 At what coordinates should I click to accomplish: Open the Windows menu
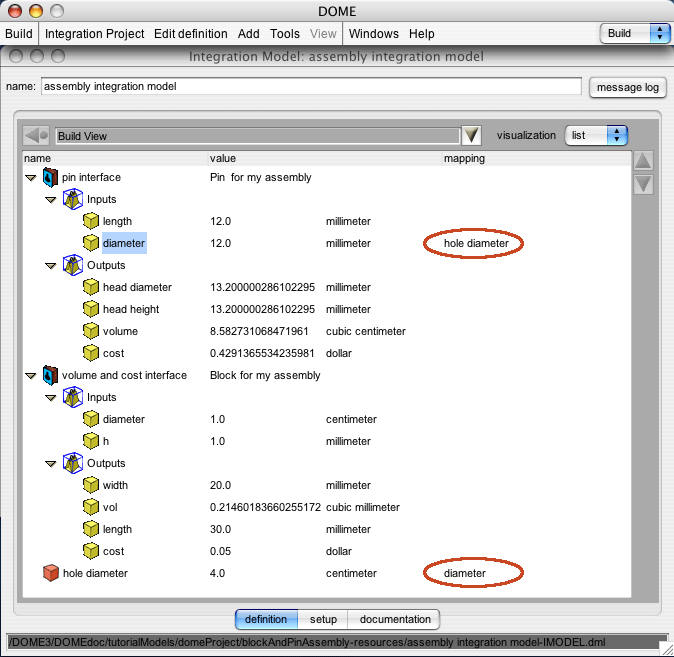(374, 34)
